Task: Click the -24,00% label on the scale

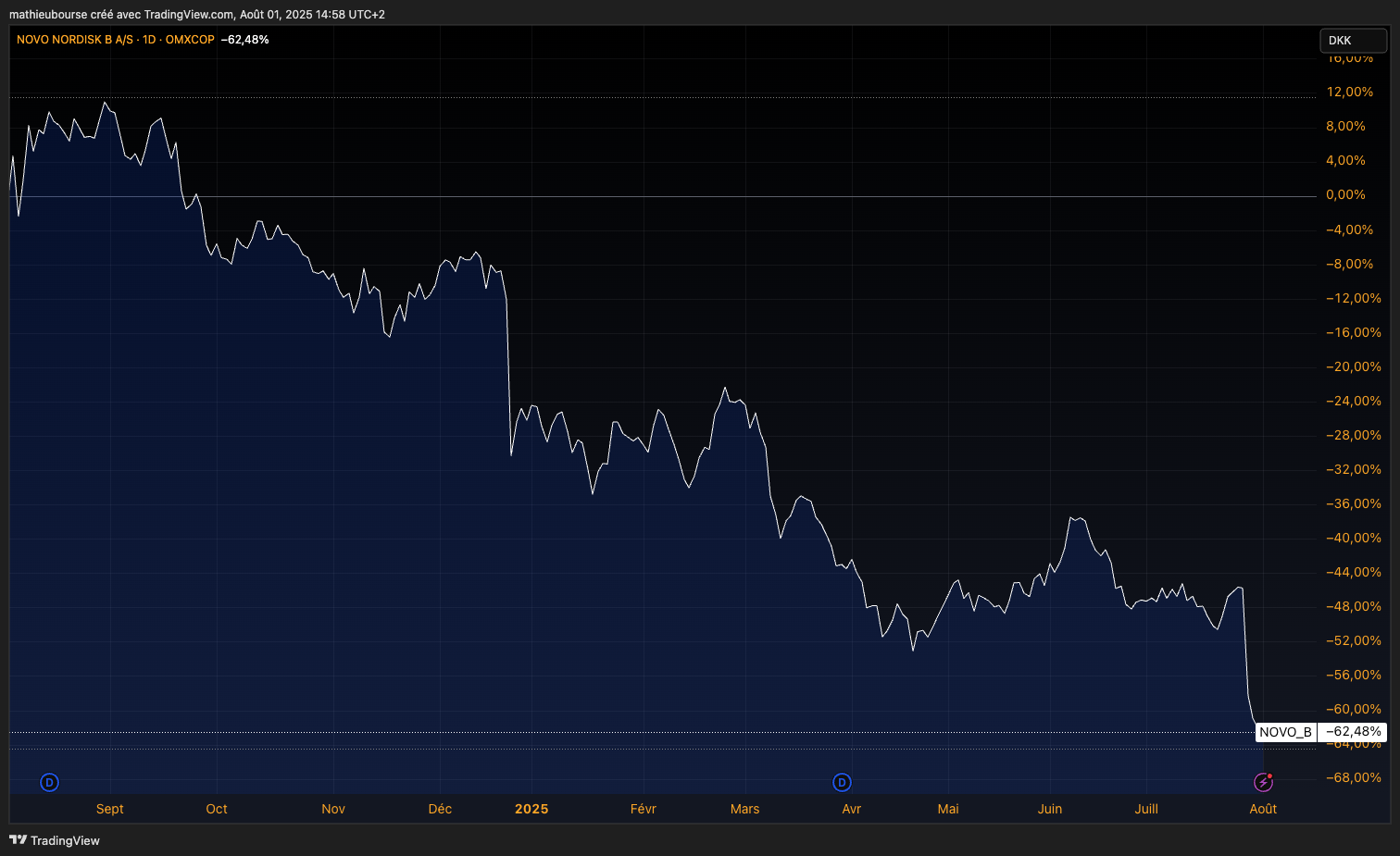Action: 1354,401
